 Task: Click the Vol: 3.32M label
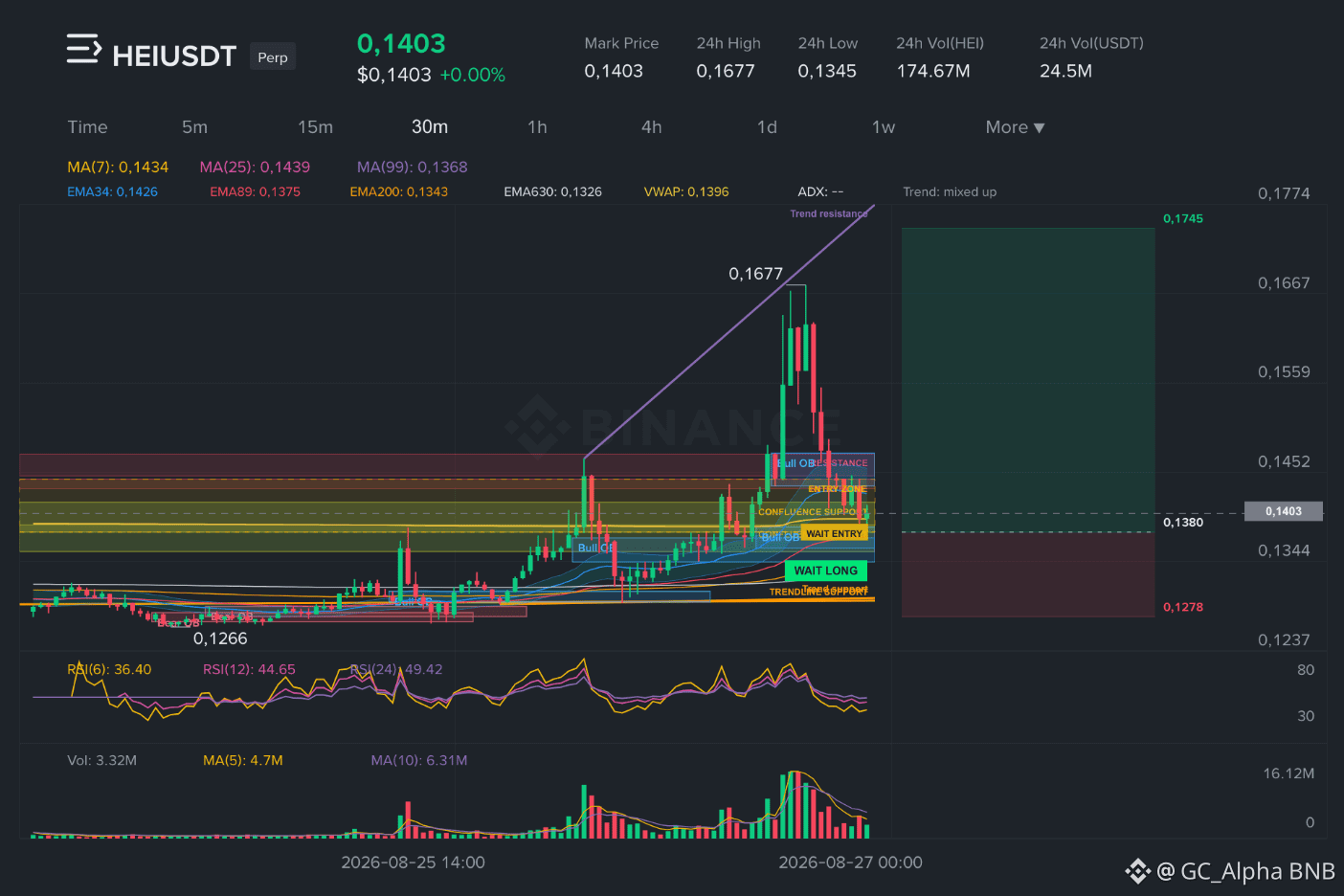pyautogui.click(x=101, y=761)
